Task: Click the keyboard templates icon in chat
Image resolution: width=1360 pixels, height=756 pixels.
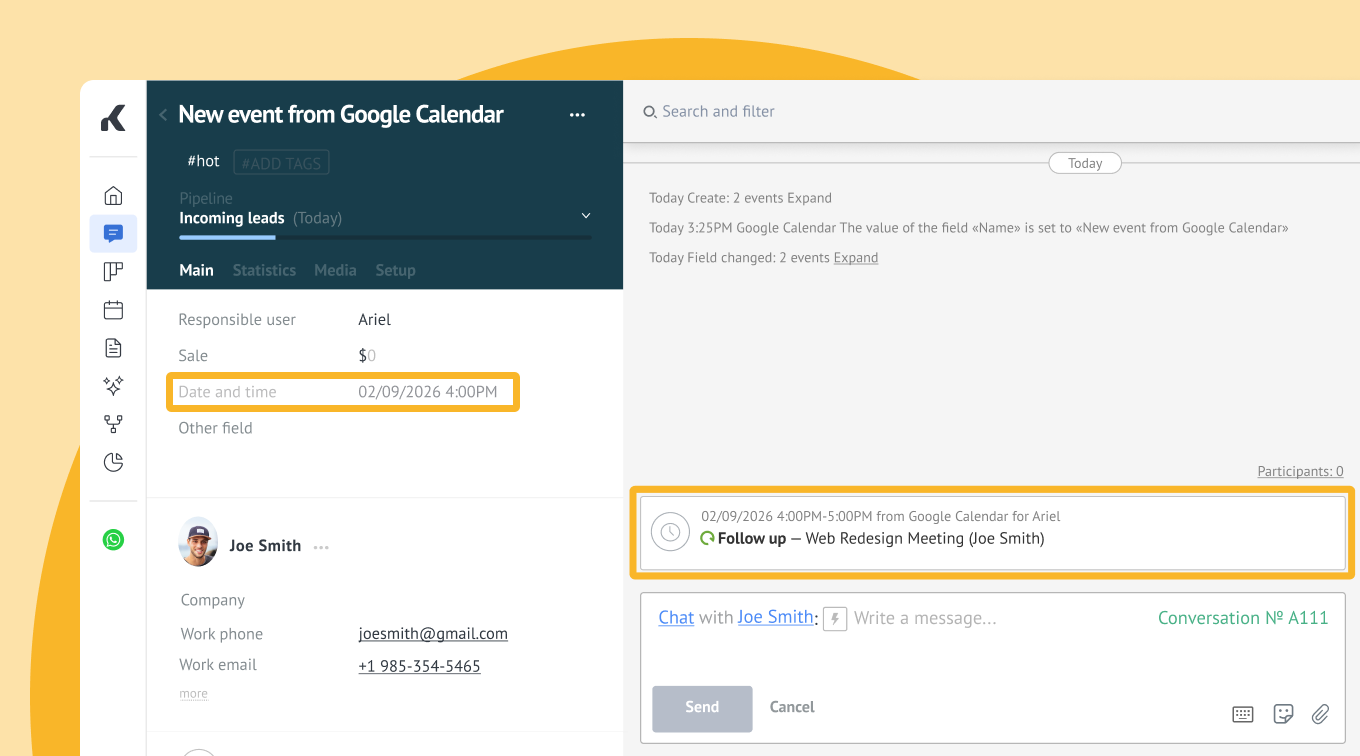Action: pyautogui.click(x=1243, y=714)
